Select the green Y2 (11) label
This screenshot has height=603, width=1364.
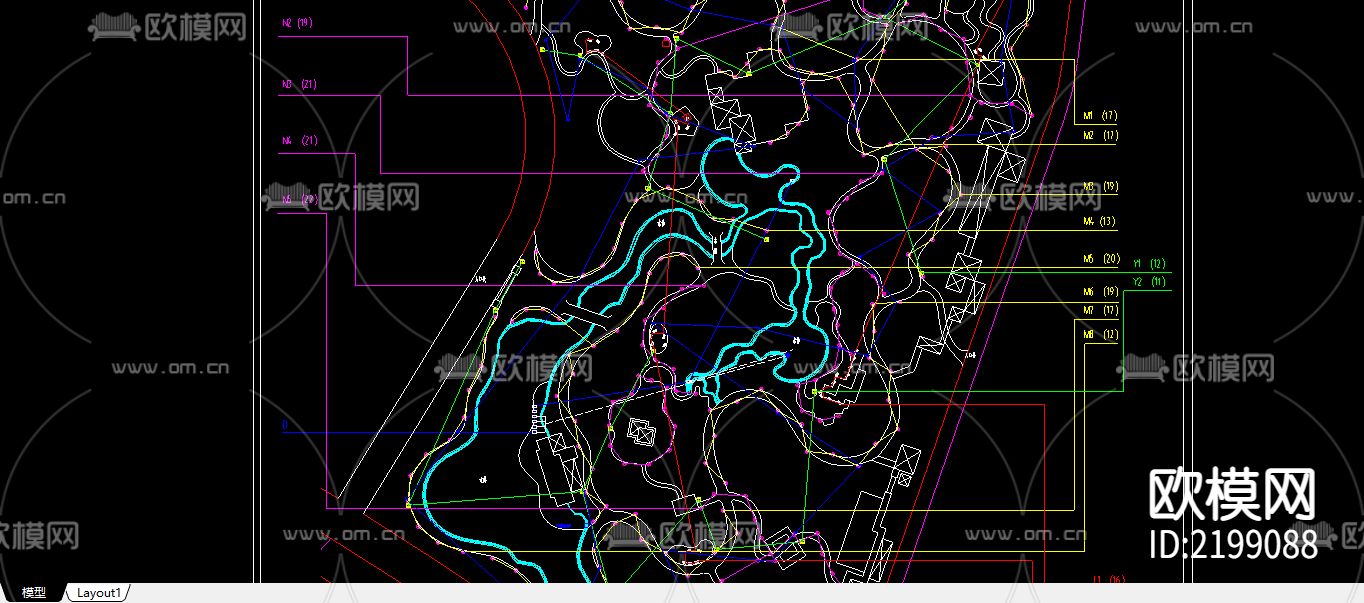tap(1149, 282)
